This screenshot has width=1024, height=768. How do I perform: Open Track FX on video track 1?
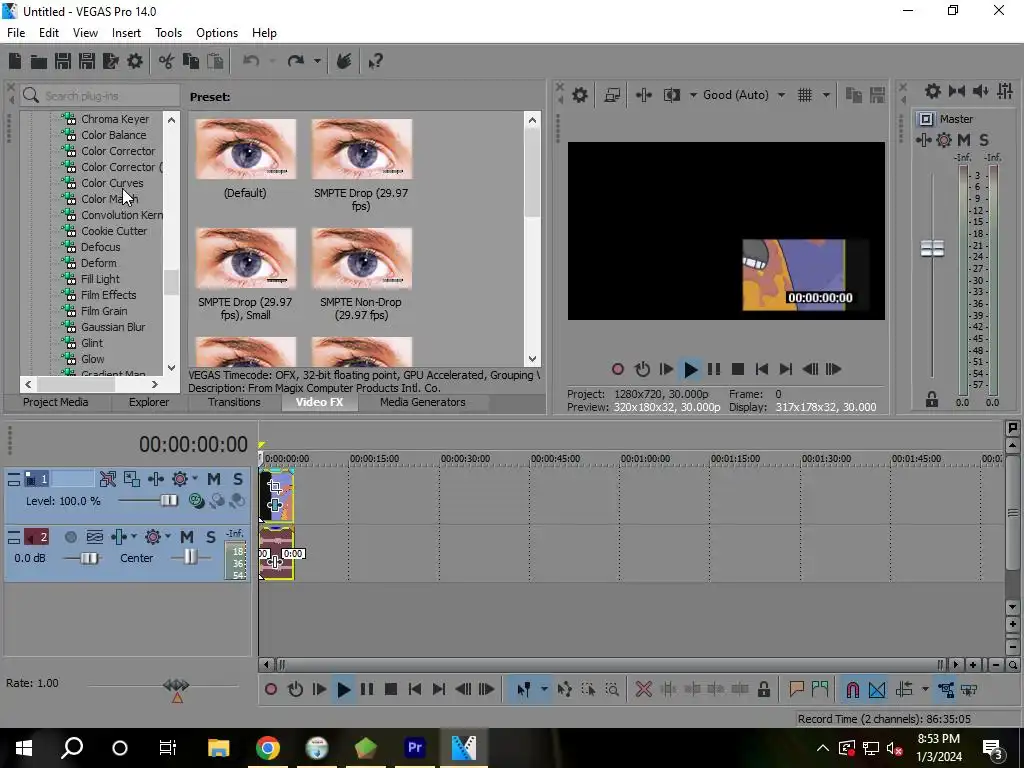tap(155, 479)
